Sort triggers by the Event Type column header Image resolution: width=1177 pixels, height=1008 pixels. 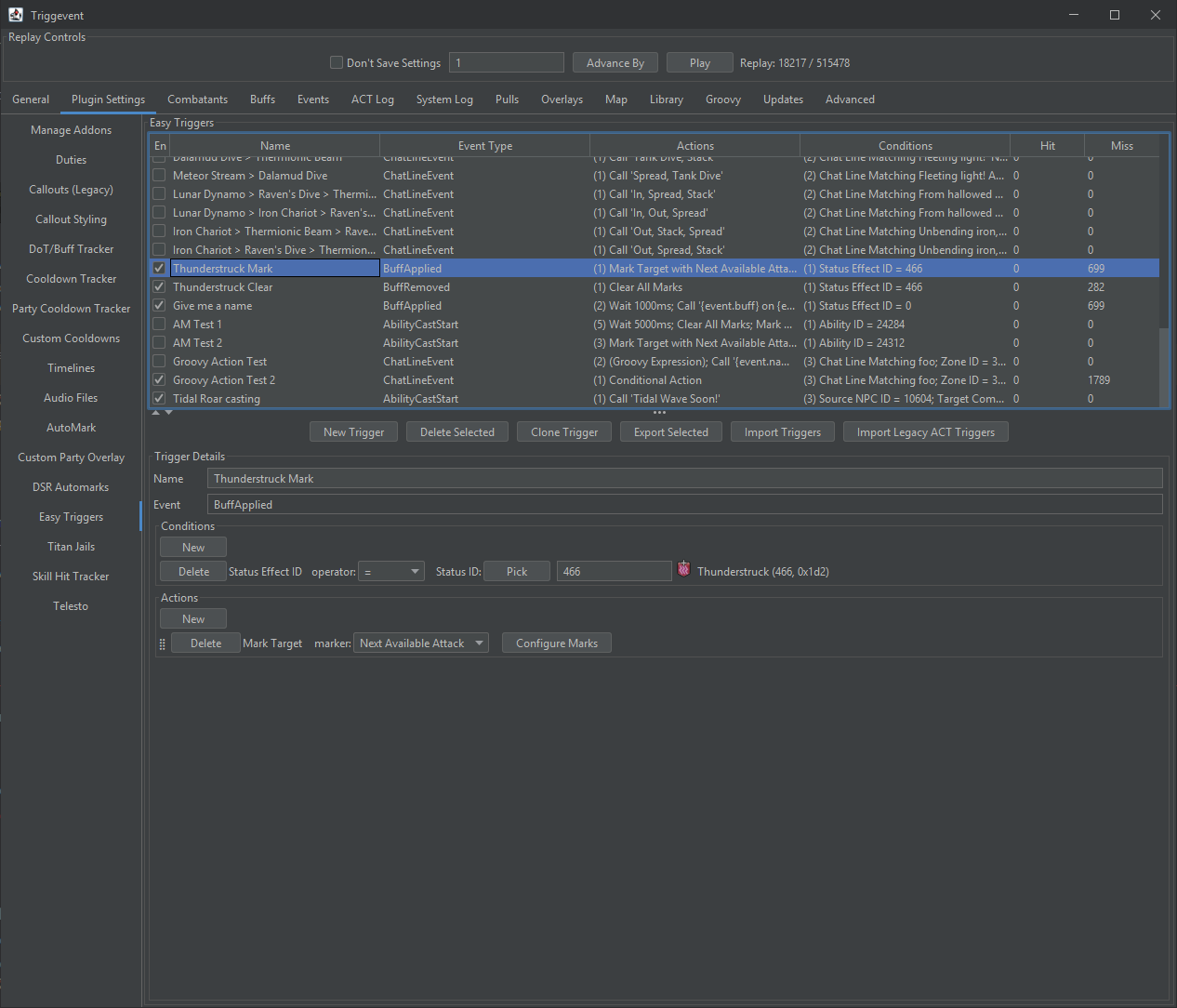(x=485, y=146)
